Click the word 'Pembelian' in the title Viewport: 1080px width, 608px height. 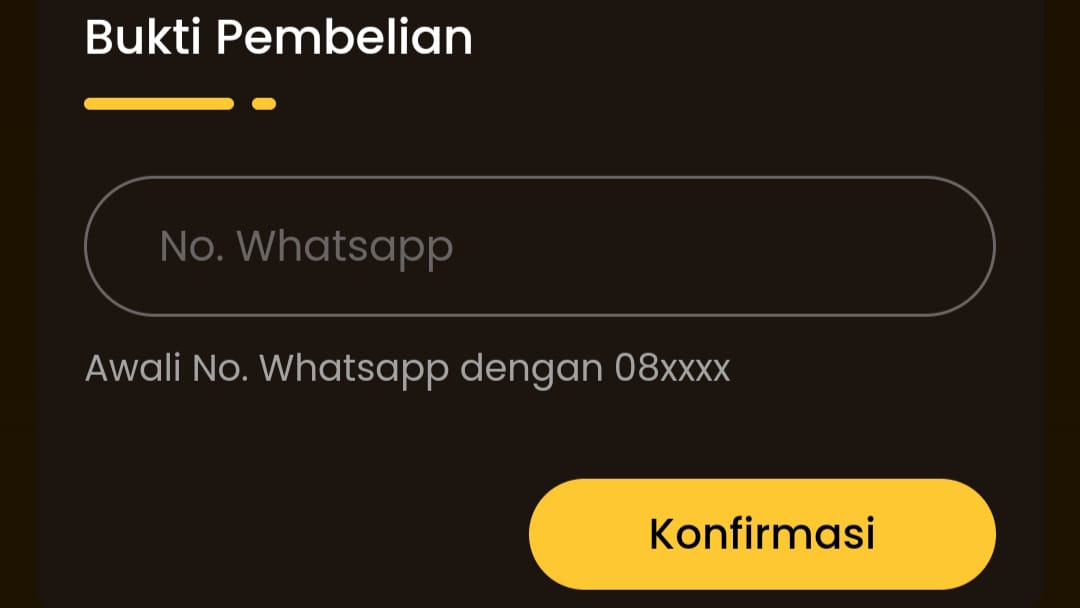344,37
